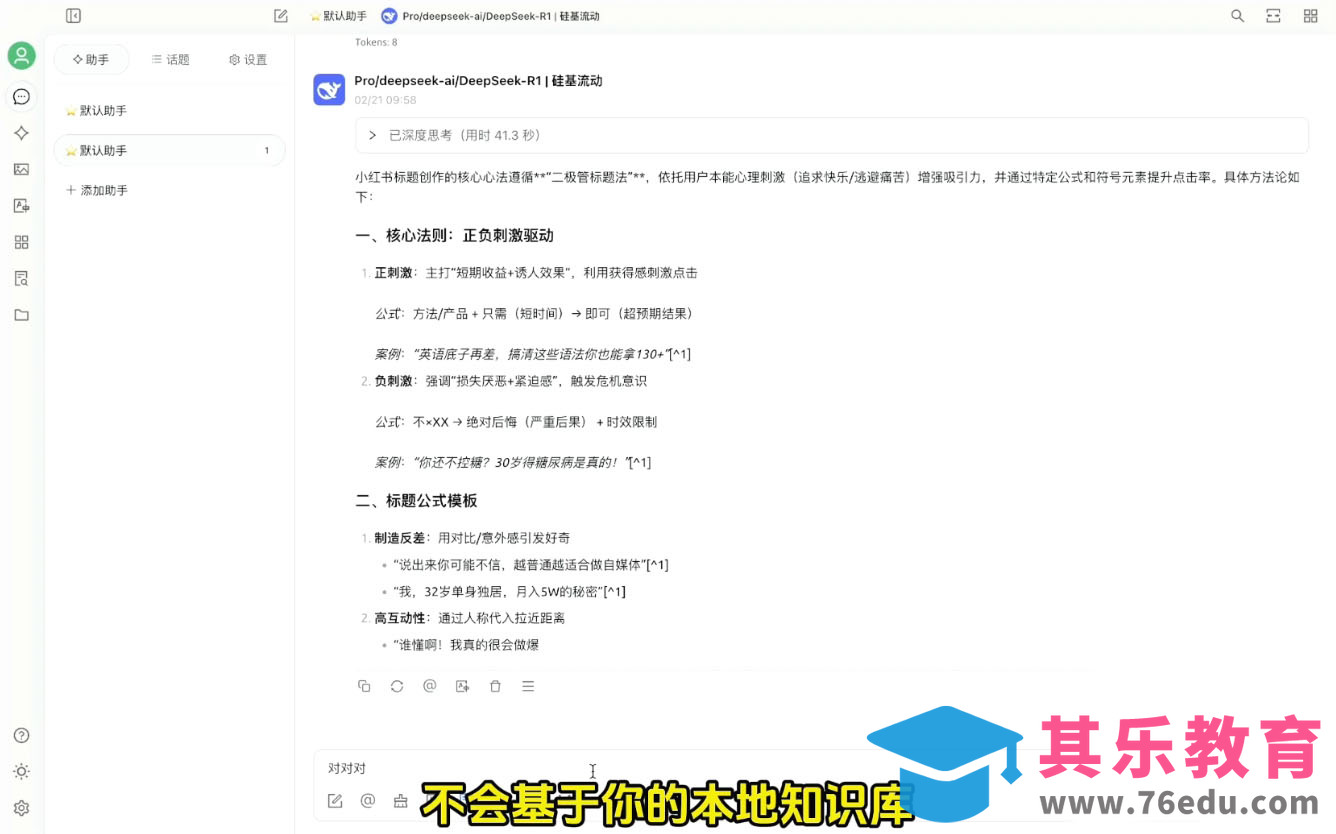The height and width of the screenshot is (834, 1336).
Task: Toggle the left sidebar panel visibility
Action: (73, 16)
